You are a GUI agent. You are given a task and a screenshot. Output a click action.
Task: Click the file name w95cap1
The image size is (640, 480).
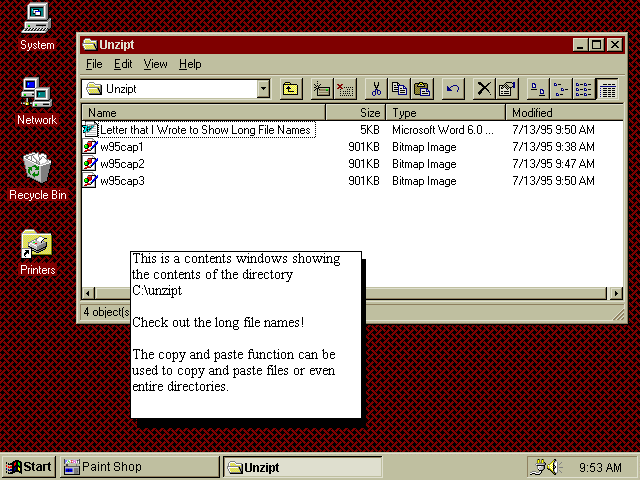122,147
